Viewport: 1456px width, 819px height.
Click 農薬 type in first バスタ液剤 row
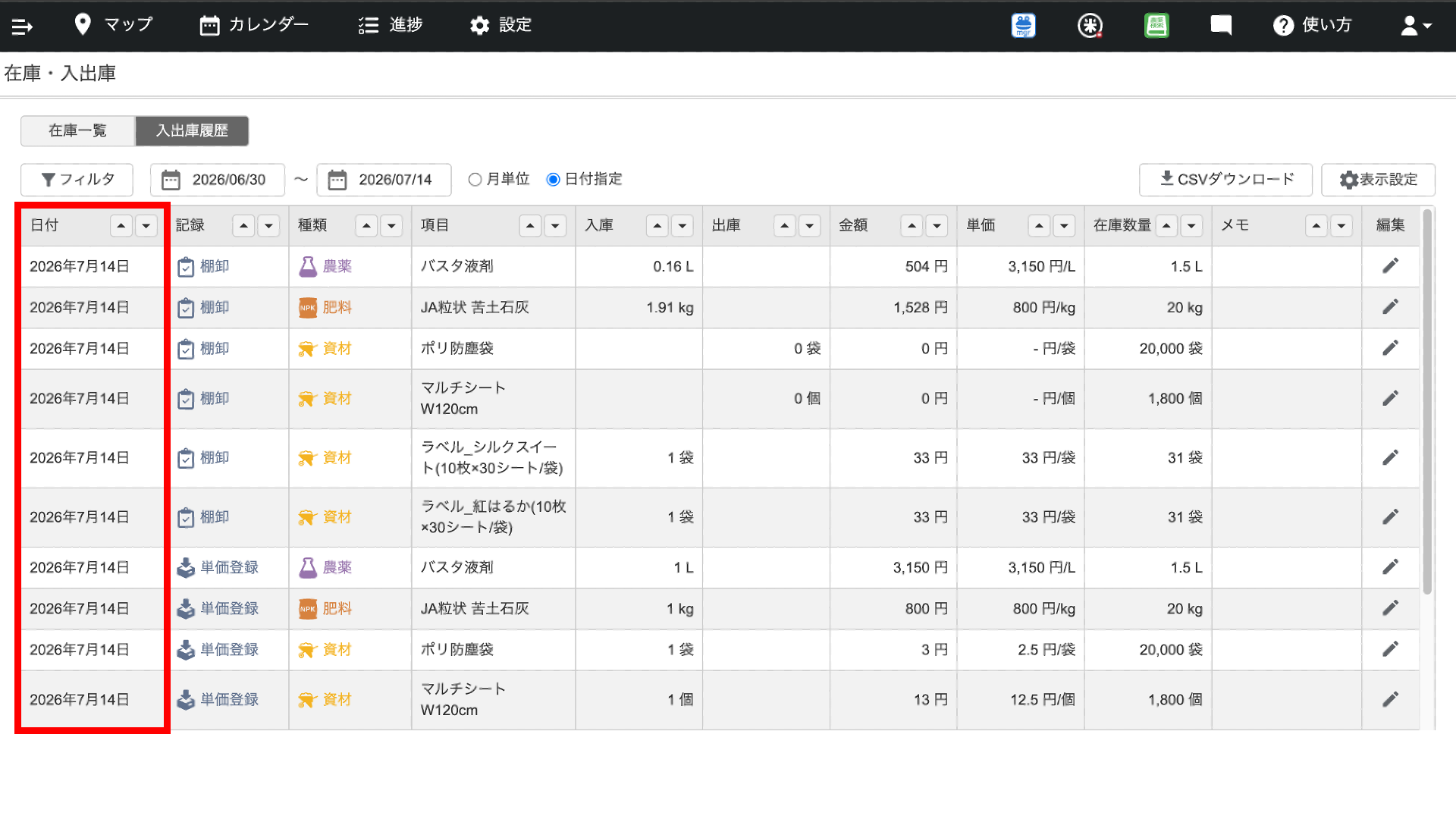pyautogui.click(x=325, y=266)
